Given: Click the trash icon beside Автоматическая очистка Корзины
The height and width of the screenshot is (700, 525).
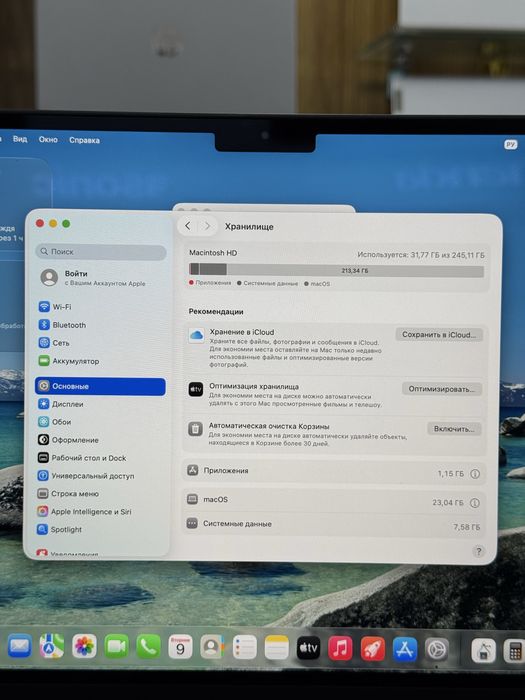Looking at the screenshot, I should [195, 429].
